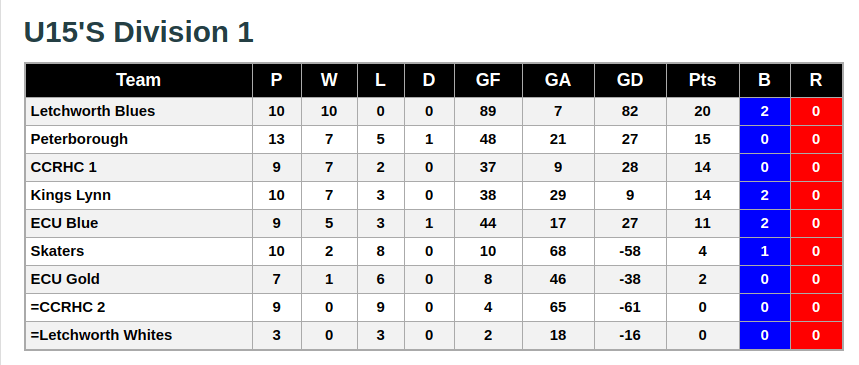Viewport: 859px width, 365px height.
Task: Click the Skaters team name
Action: click(x=57, y=251)
